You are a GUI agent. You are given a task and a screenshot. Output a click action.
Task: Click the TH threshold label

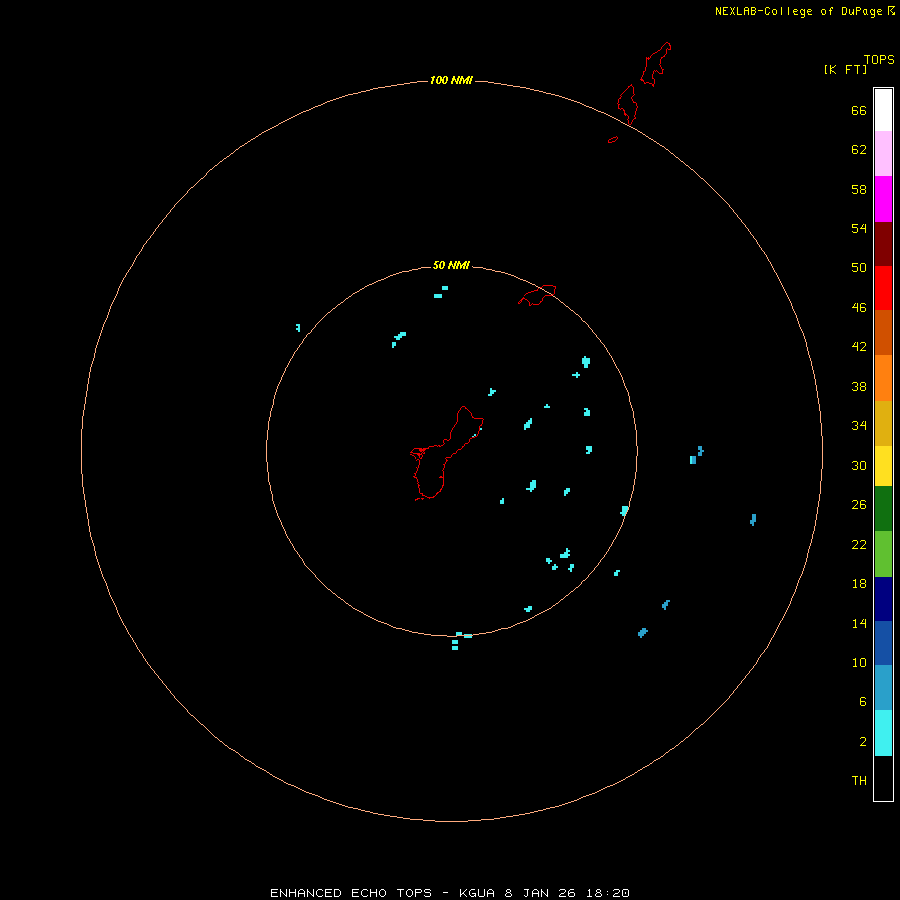(x=859, y=780)
